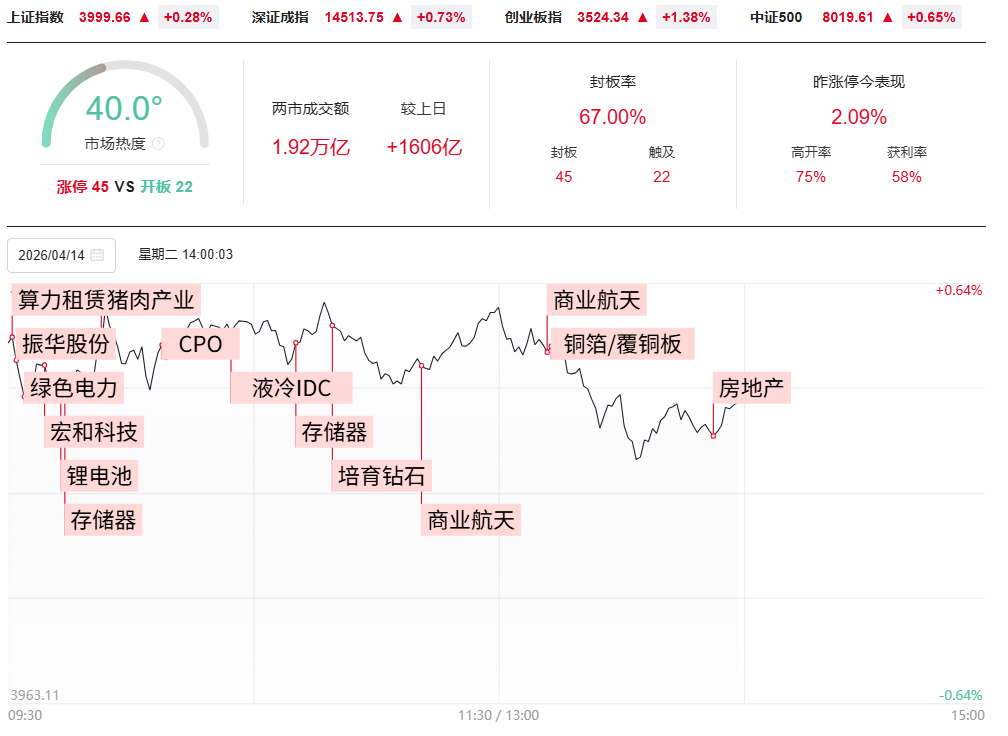This screenshot has width=1008, height=736.
Task: Select the CPO chart label
Action: tap(200, 344)
